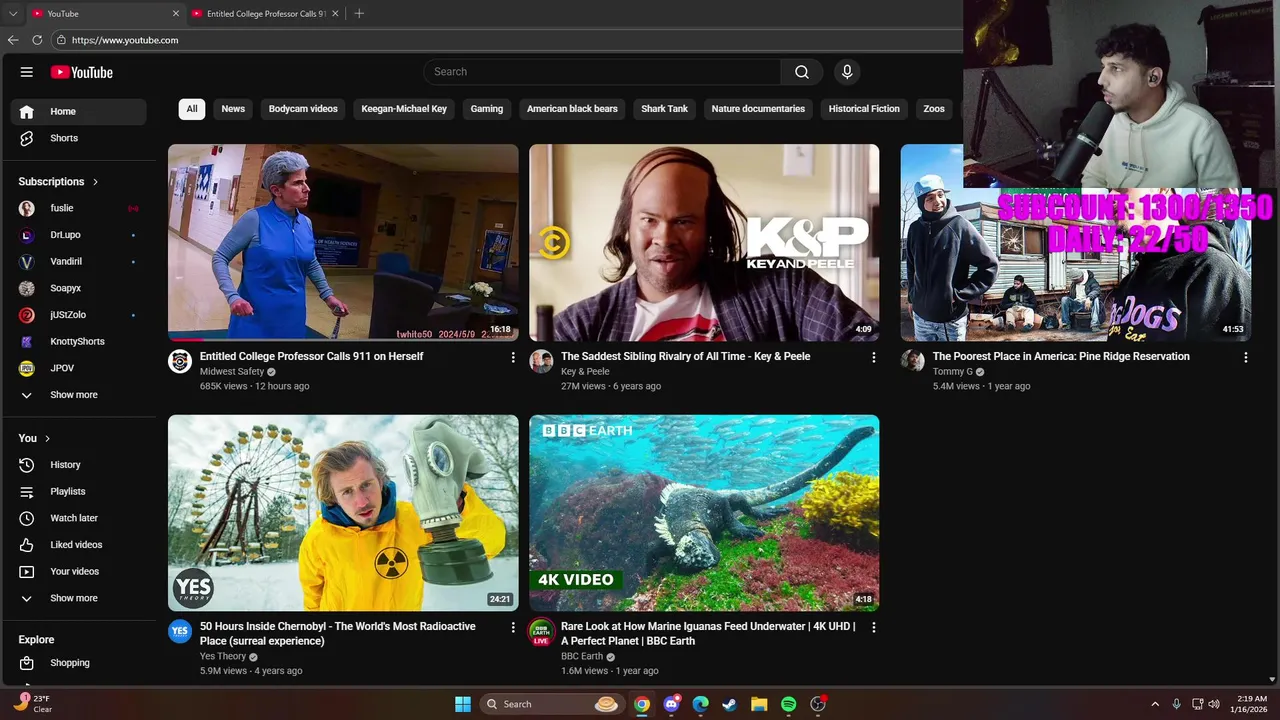Image resolution: width=1280 pixels, height=720 pixels.
Task: Open the Subscriptions section chevron
Action: tap(95, 182)
